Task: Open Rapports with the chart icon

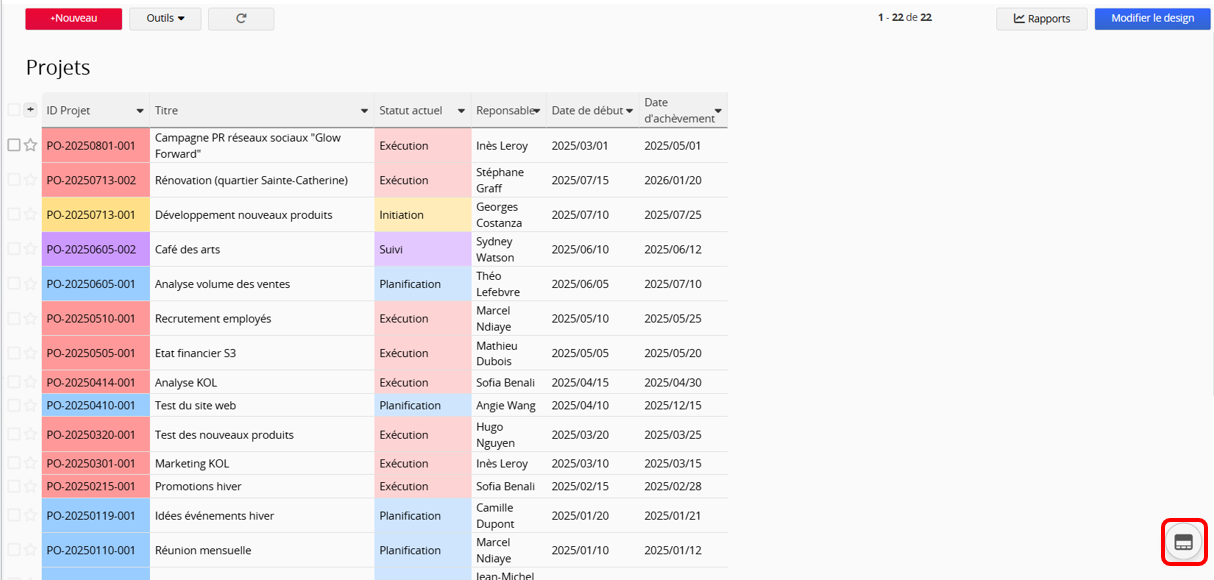Action: click(1041, 18)
